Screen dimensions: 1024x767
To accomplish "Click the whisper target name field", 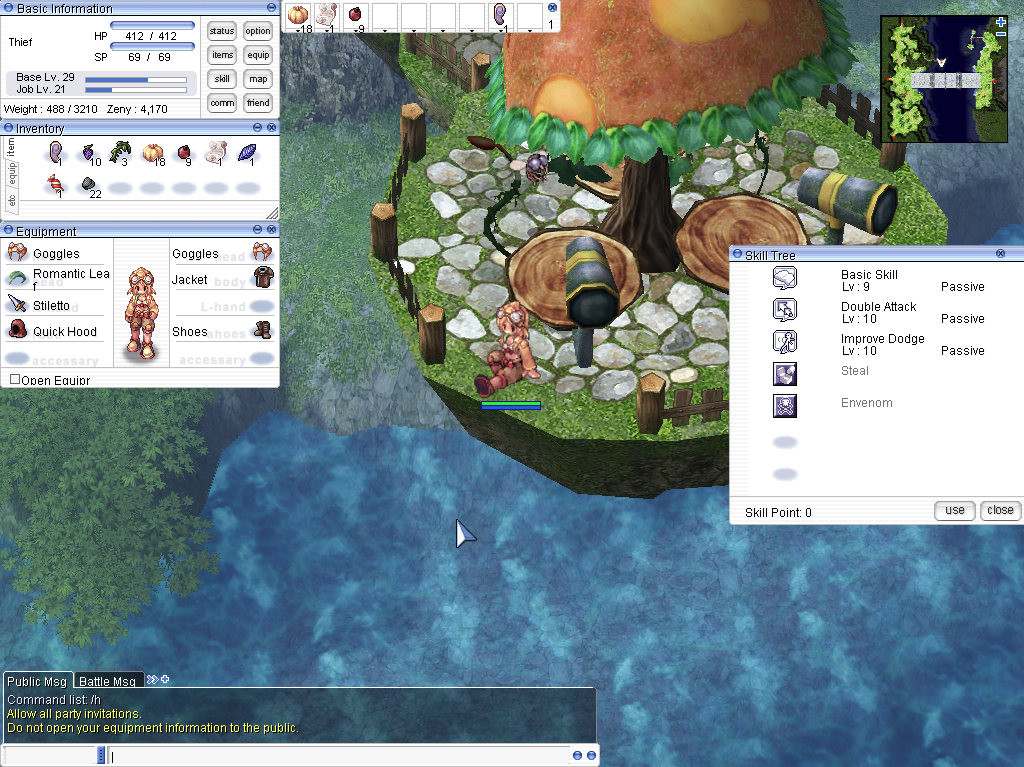I will [50, 755].
